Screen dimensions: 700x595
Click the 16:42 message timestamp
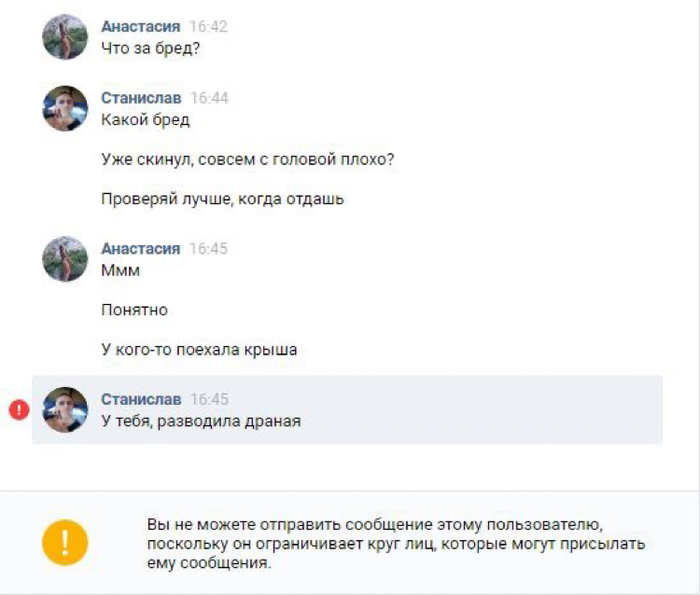[208, 27]
